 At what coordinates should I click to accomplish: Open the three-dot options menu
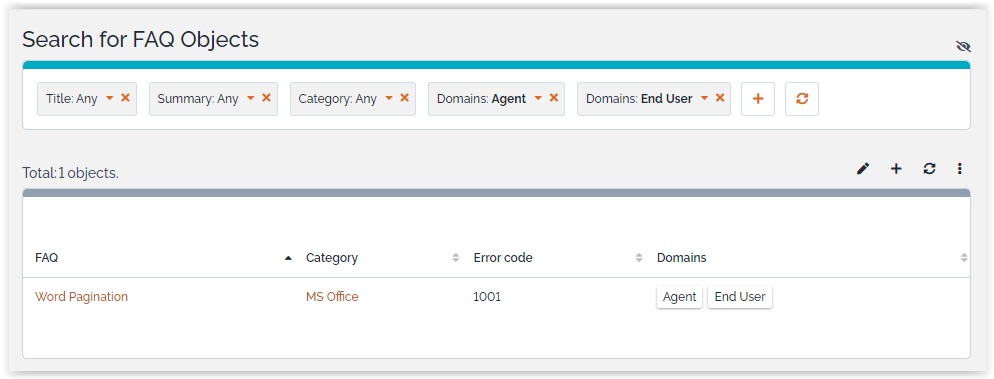point(960,169)
